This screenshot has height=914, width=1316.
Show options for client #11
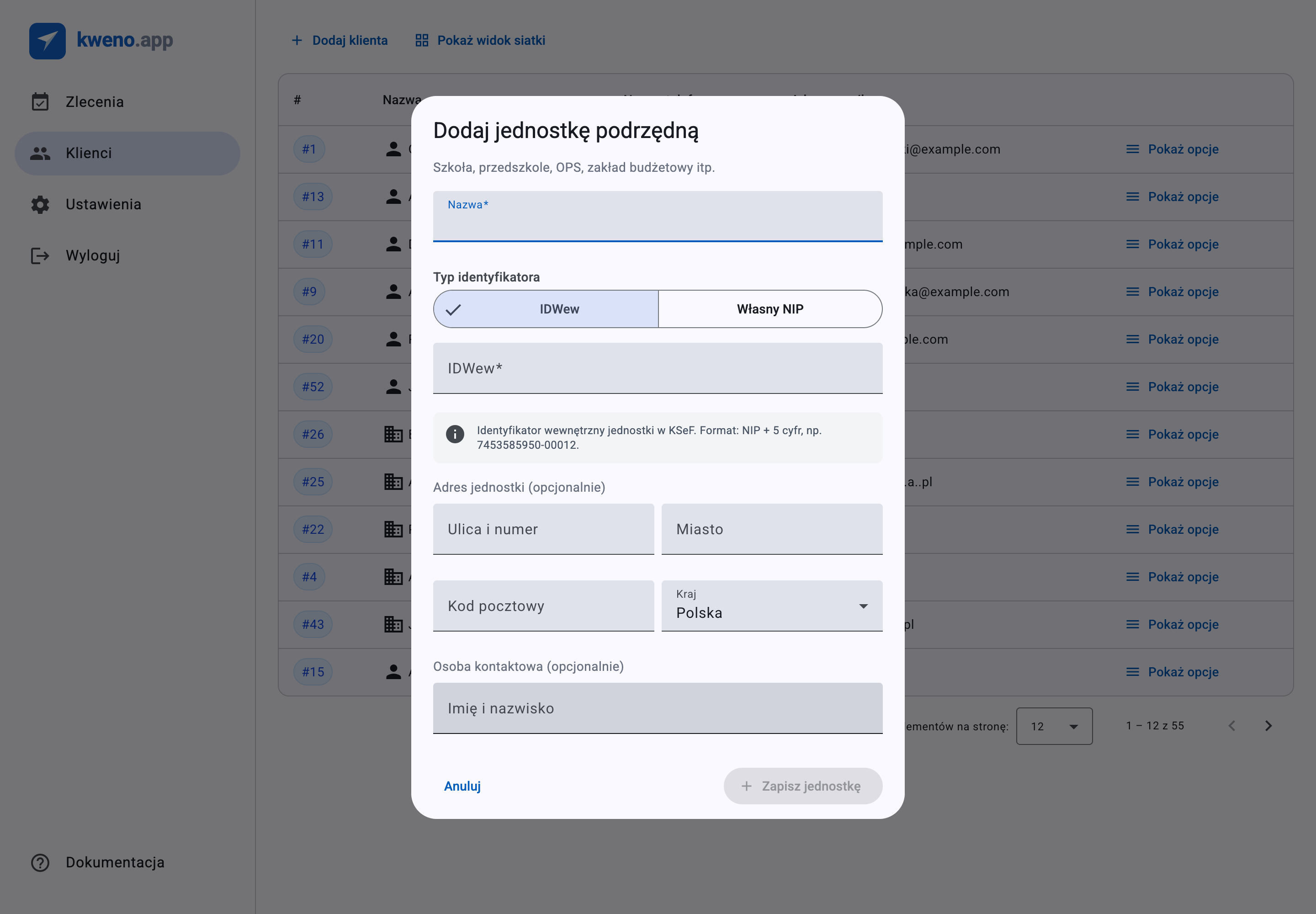pyautogui.click(x=1172, y=244)
